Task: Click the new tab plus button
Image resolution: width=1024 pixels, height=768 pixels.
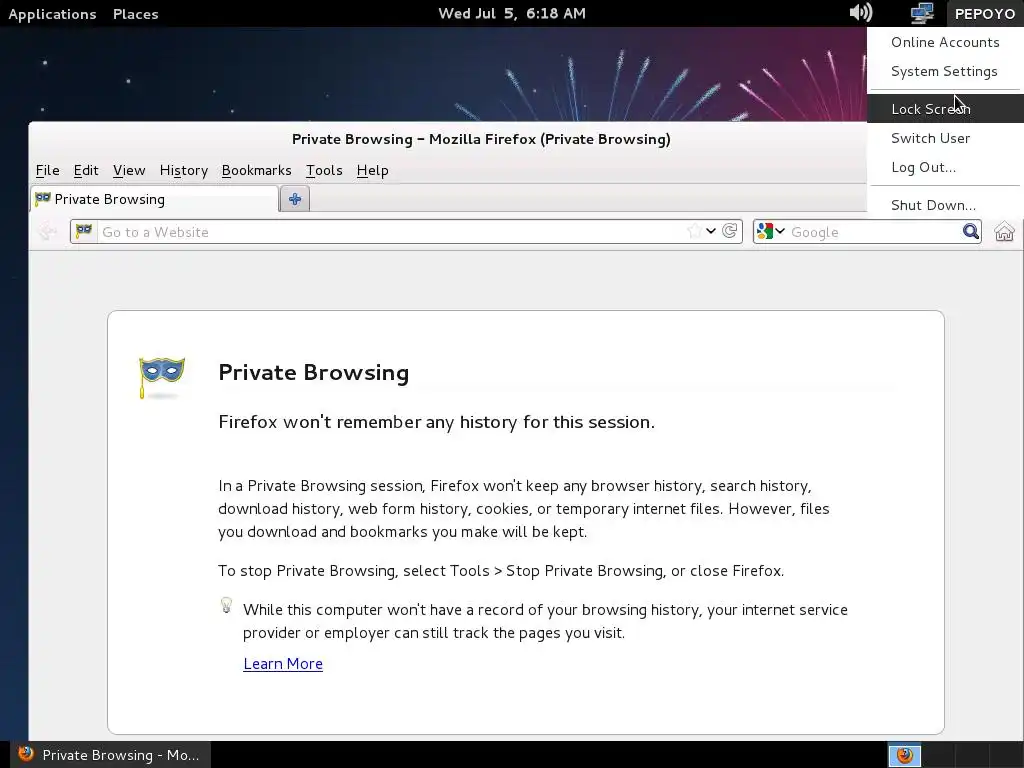Action: 295,199
